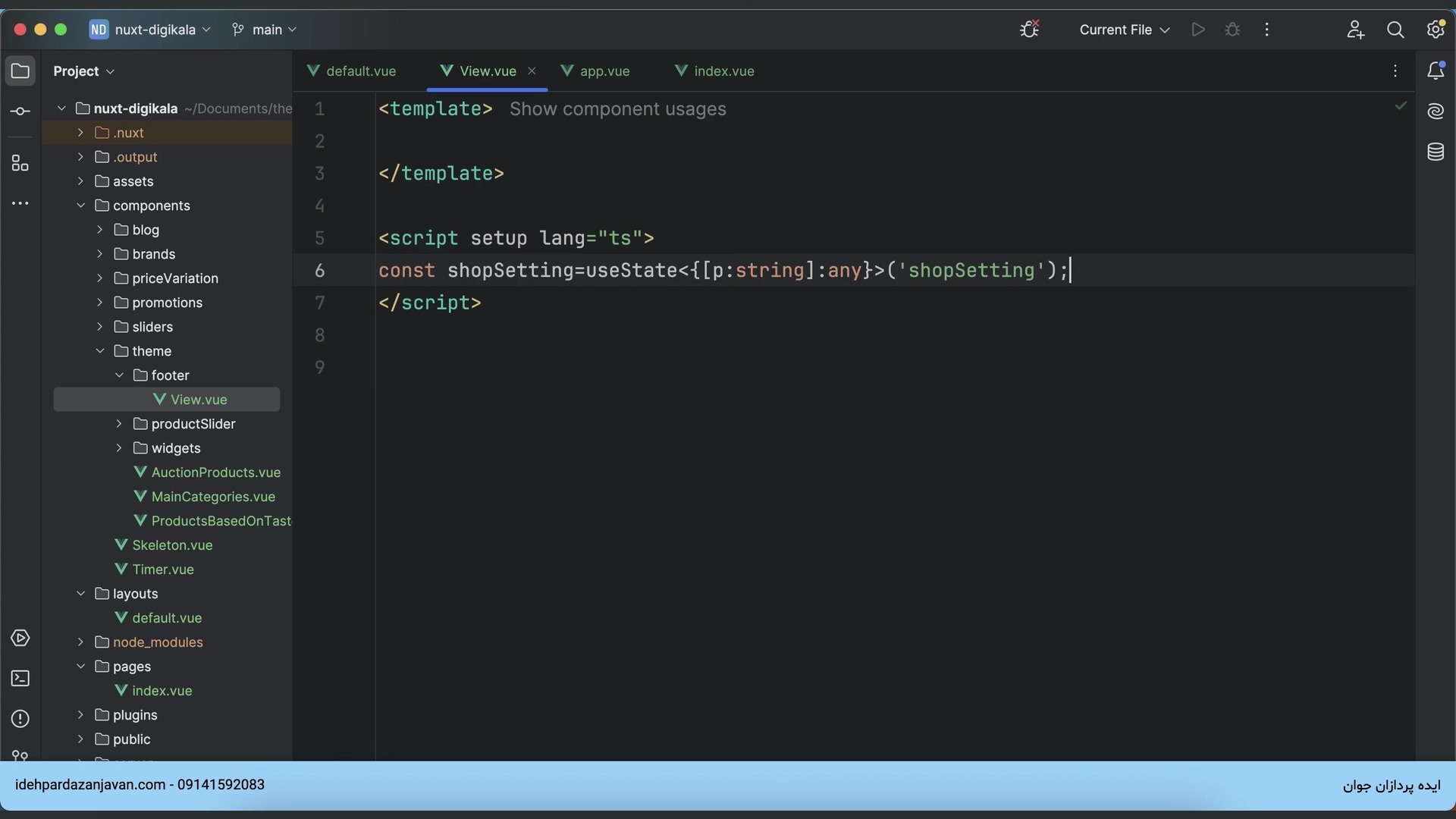Click the Show component usages hint
The height and width of the screenshot is (819, 1456).
(617, 109)
